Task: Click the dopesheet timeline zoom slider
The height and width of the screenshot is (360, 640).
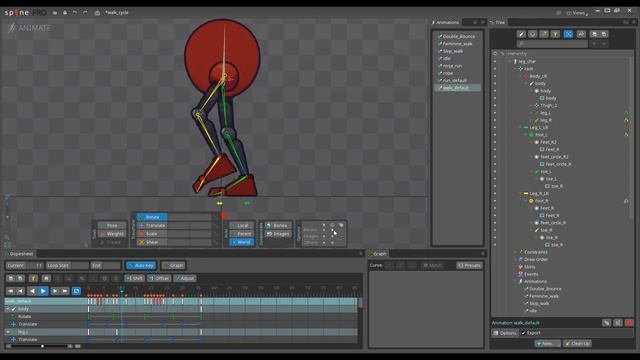Action: [x=40, y=346]
